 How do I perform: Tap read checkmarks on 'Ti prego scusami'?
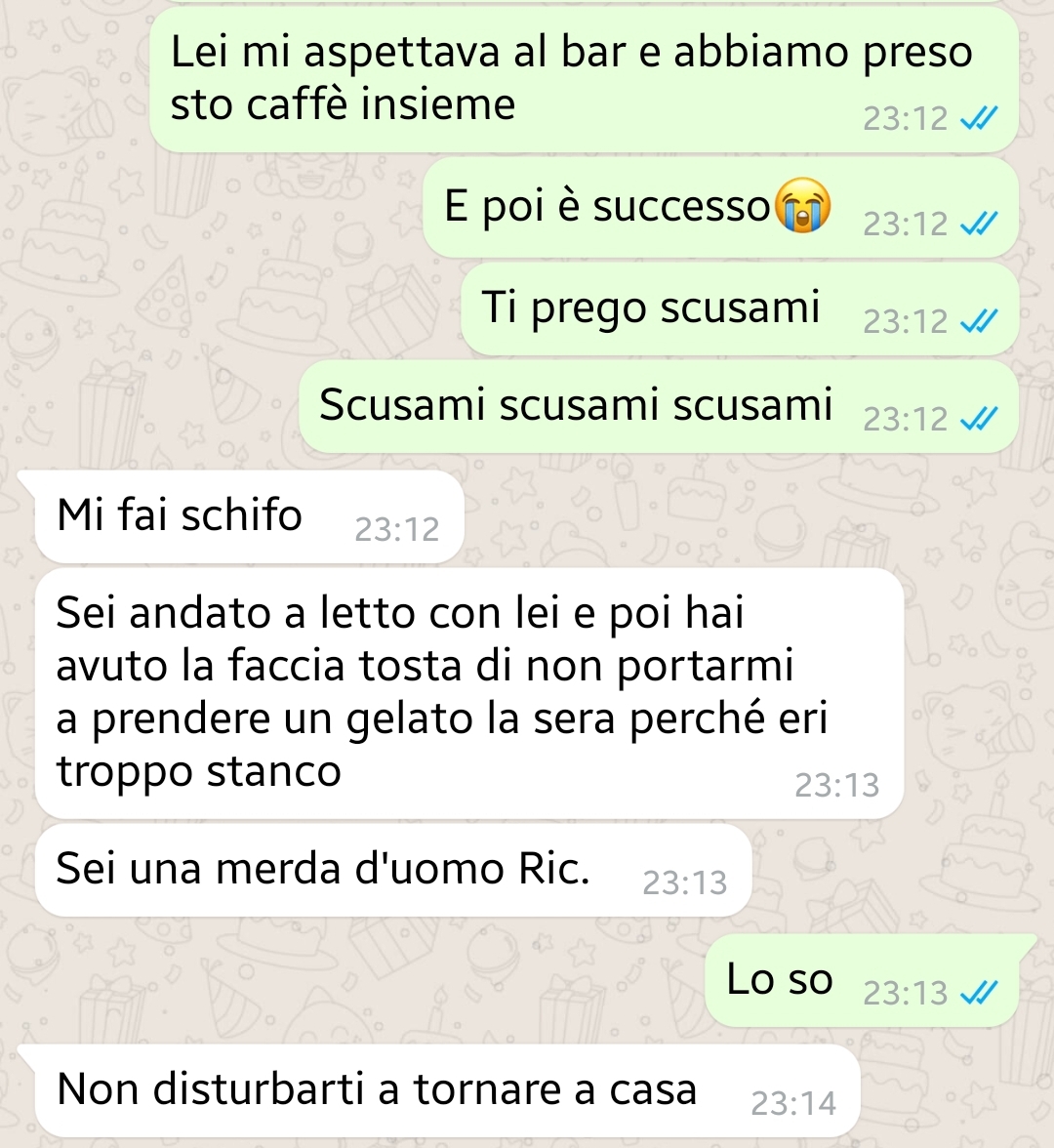(979, 321)
